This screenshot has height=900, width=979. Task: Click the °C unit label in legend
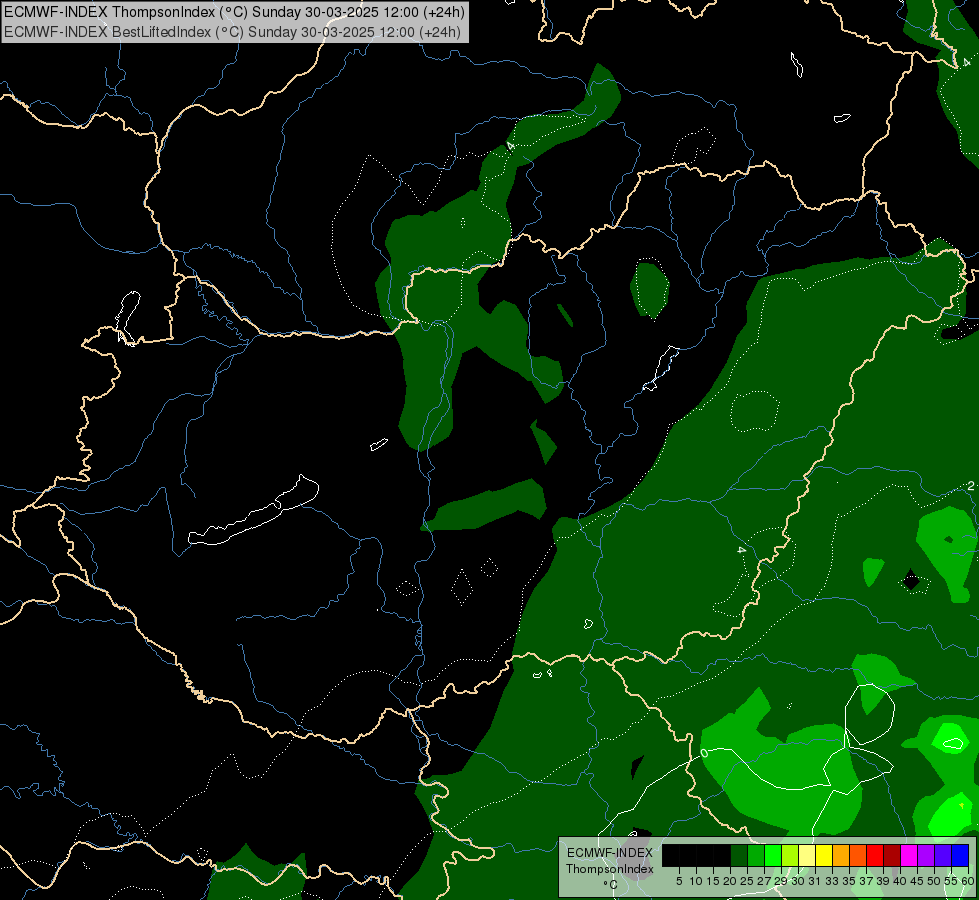pyautogui.click(x=611, y=884)
